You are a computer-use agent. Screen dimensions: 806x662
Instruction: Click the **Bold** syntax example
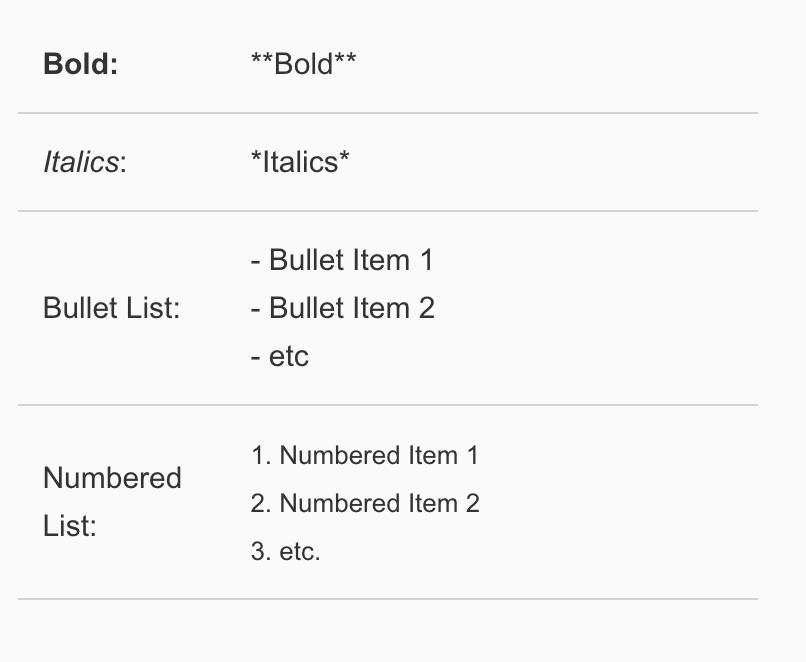click(303, 64)
